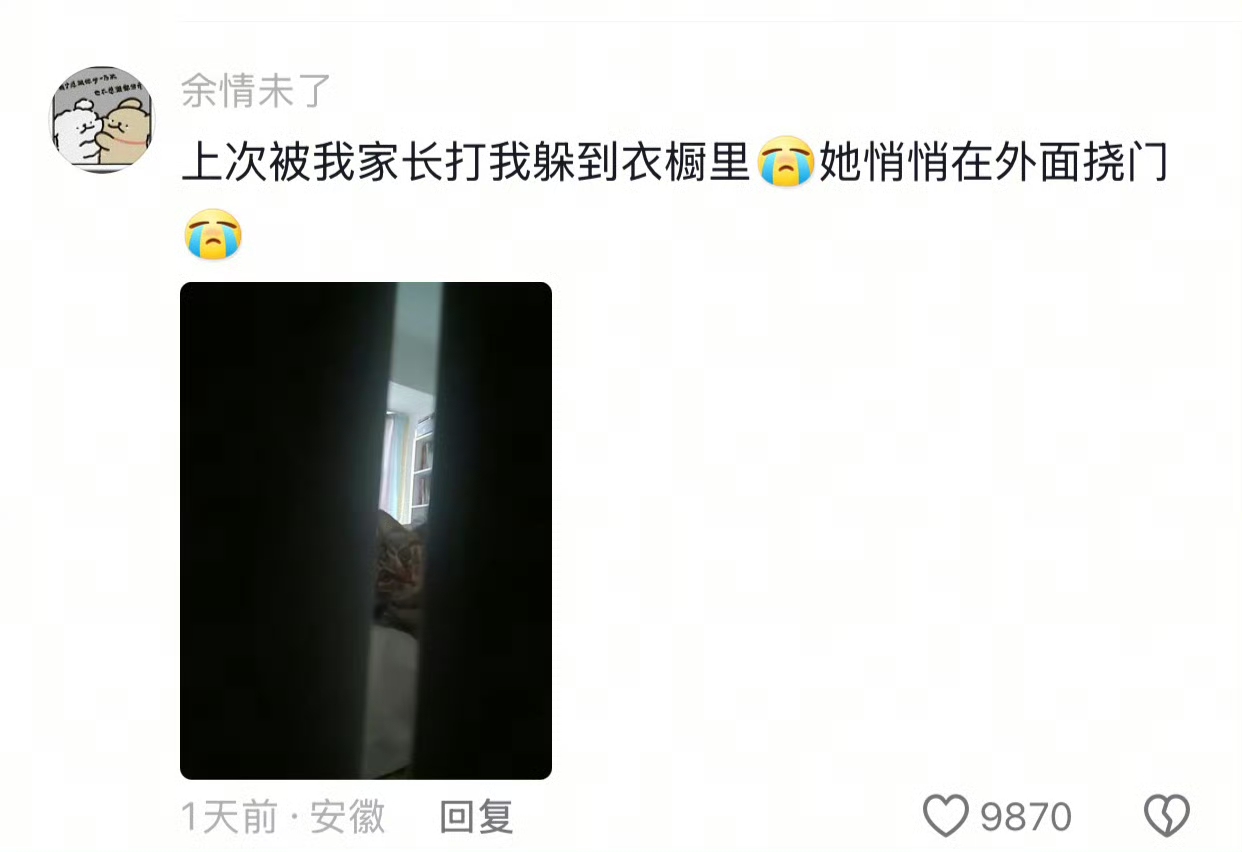The height and width of the screenshot is (852, 1242).
Task: Click the crying emoji after 衣橱里
Action: 785,163
